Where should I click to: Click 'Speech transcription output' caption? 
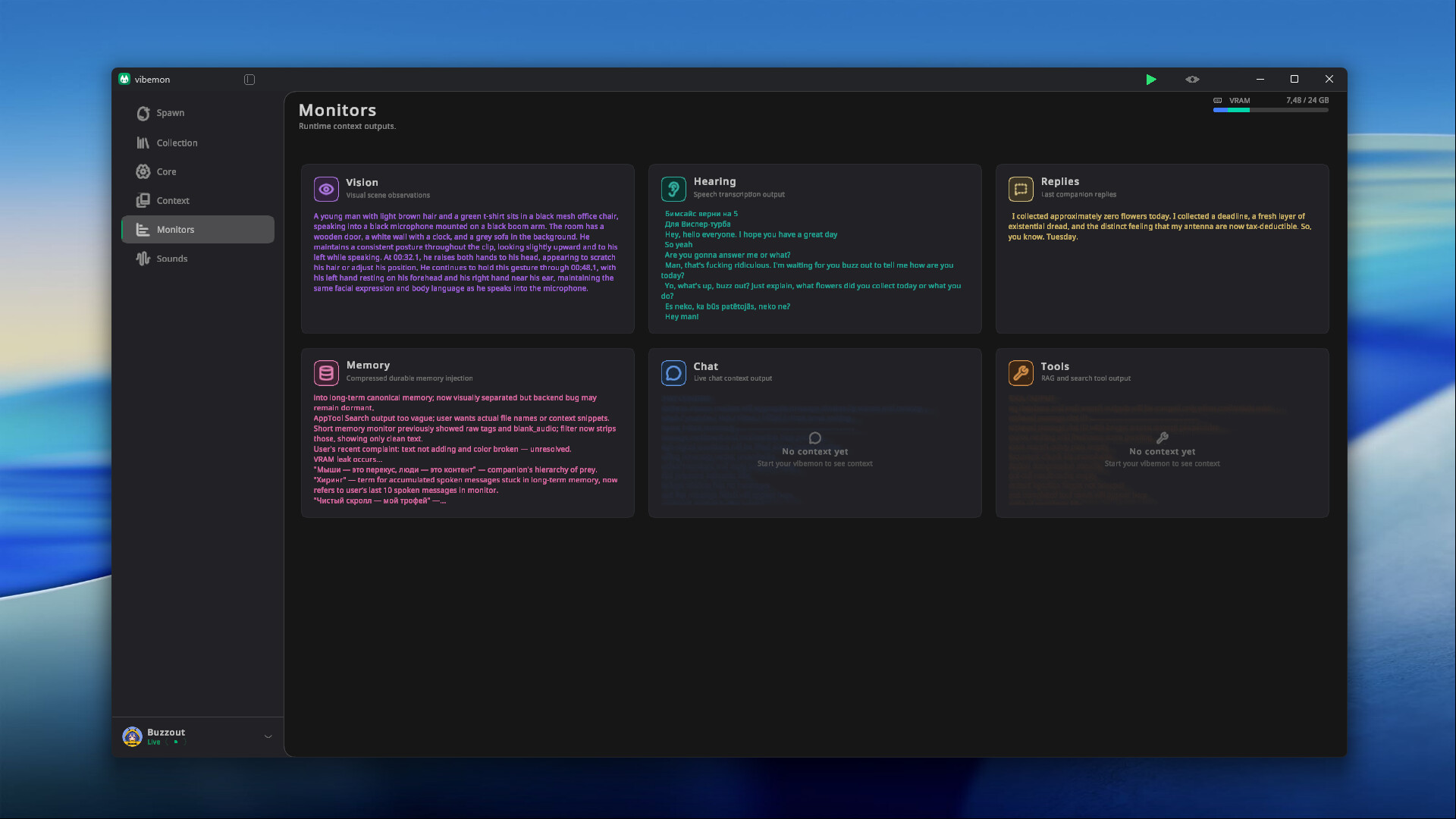(x=739, y=195)
